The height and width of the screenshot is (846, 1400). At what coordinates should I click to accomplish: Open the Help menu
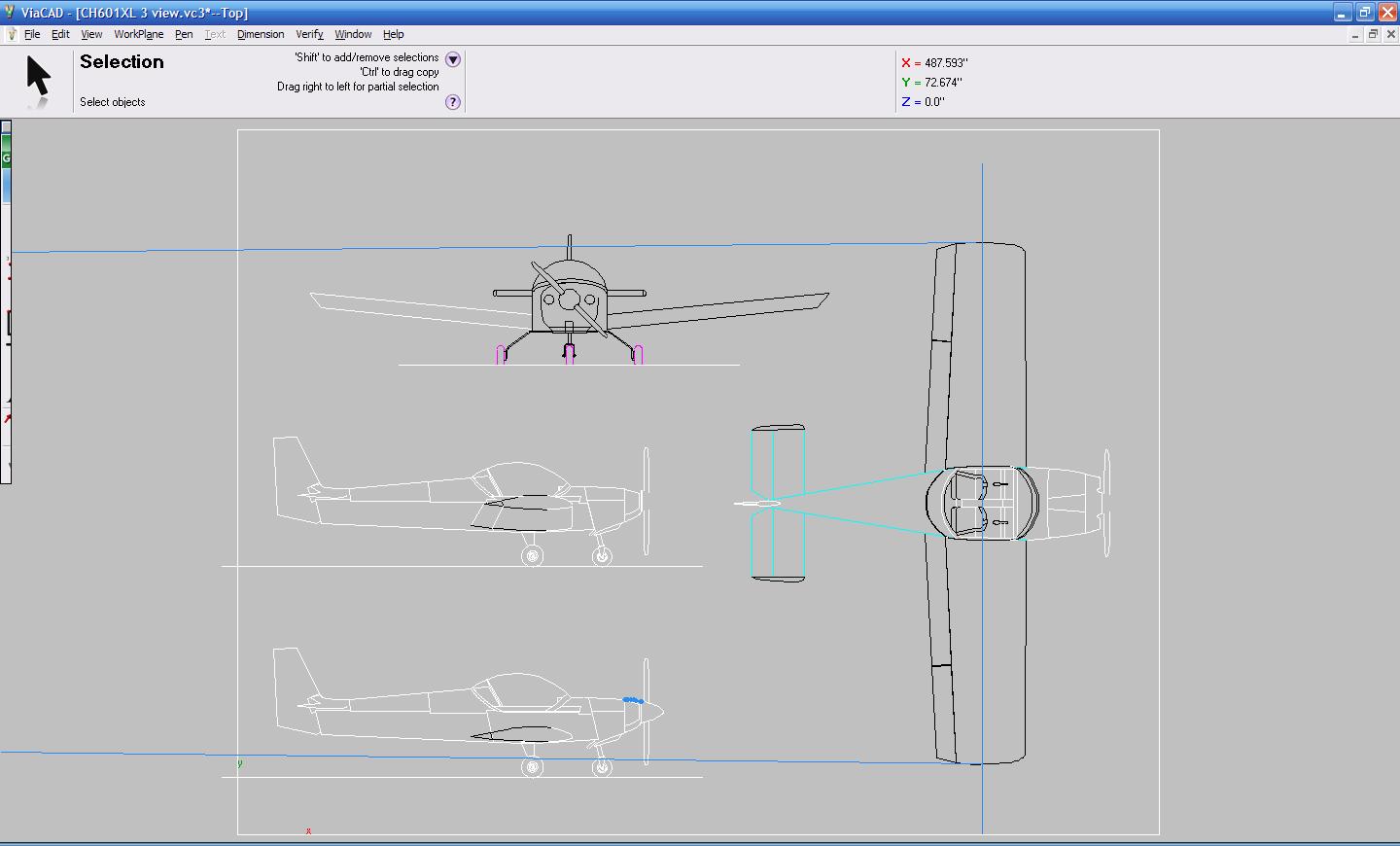coord(394,34)
